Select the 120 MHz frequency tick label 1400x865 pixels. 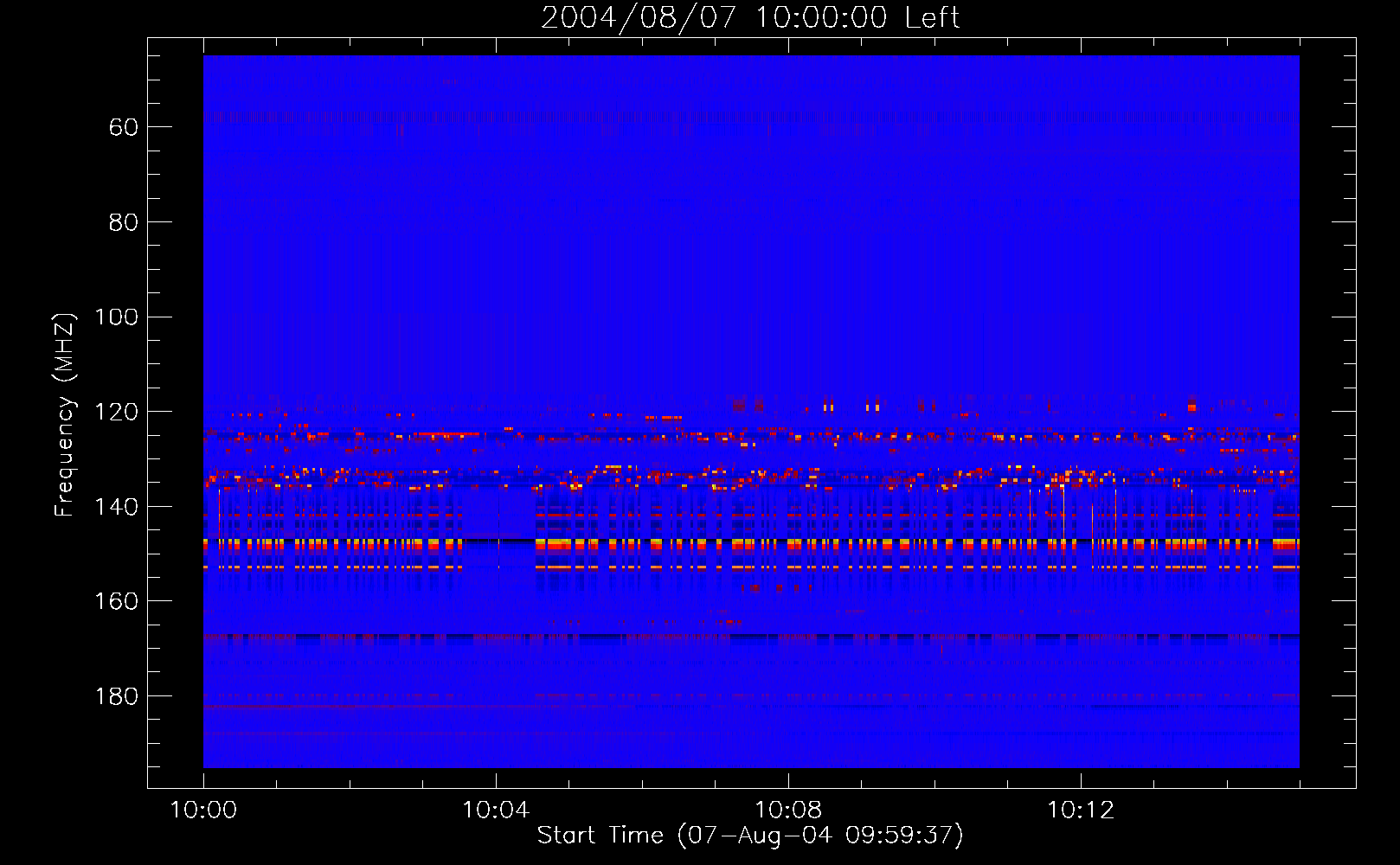click(x=116, y=412)
